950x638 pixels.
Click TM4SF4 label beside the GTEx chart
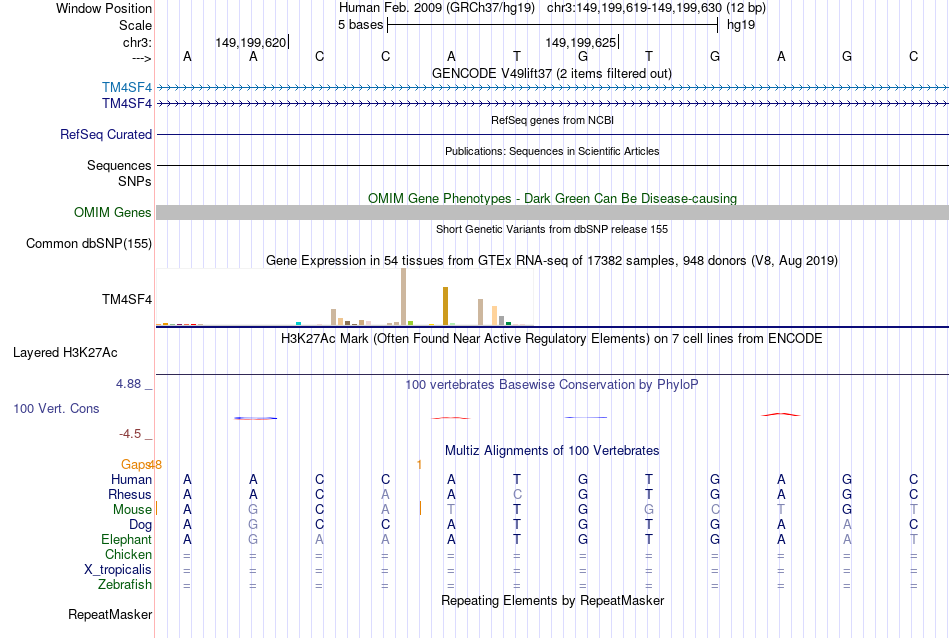[127, 299]
